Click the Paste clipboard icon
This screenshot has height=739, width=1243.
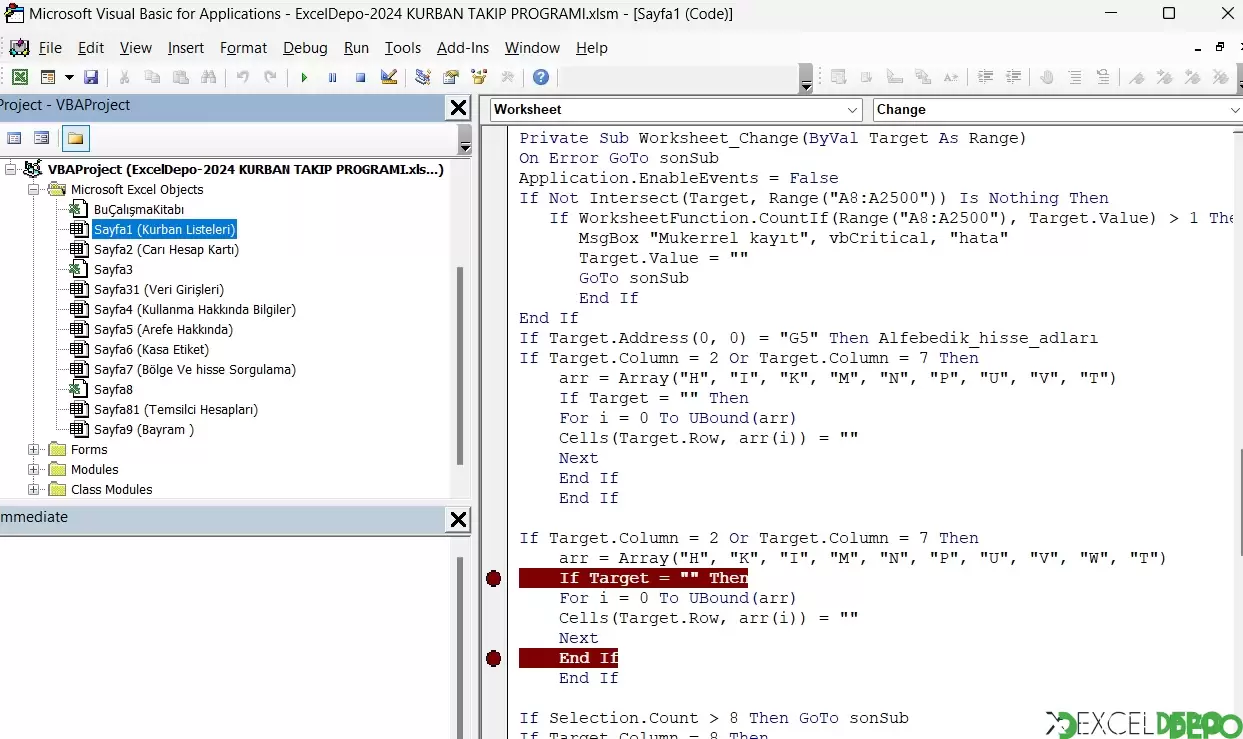[180, 77]
